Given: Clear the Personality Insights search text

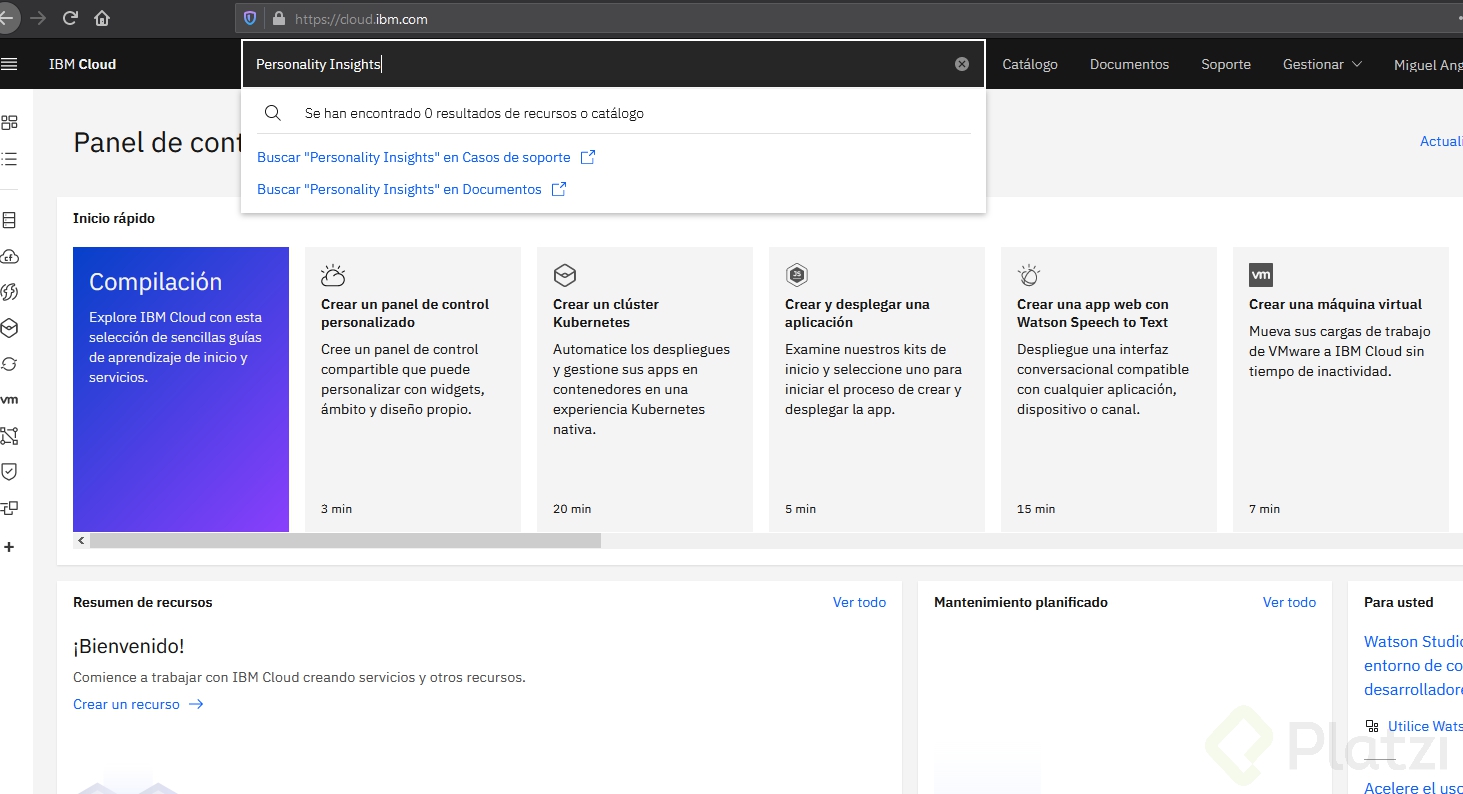Looking at the screenshot, I should 962,64.
